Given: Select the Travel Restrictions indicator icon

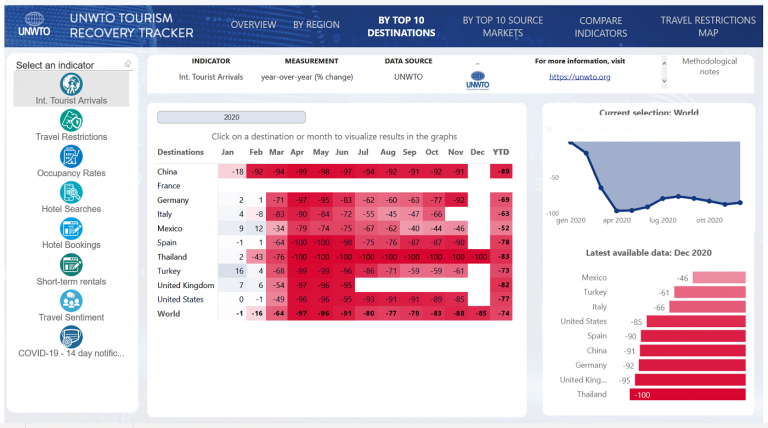Looking at the screenshot, I should (x=71, y=120).
